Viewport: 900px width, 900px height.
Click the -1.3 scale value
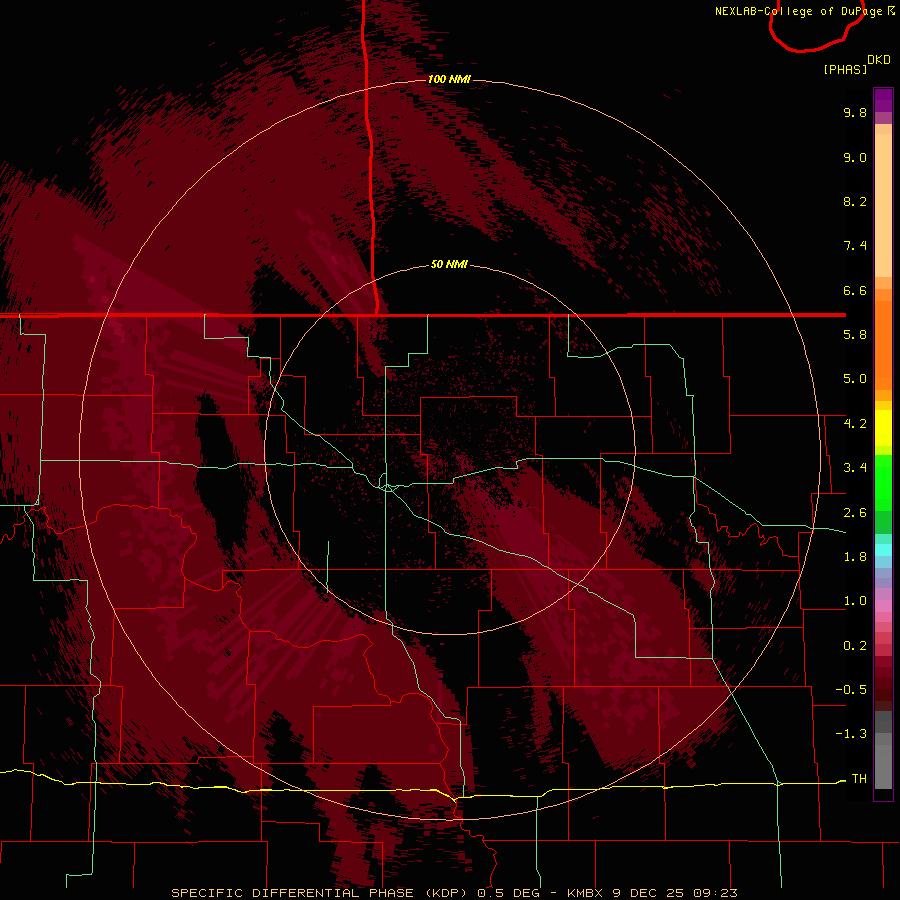[x=851, y=734]
